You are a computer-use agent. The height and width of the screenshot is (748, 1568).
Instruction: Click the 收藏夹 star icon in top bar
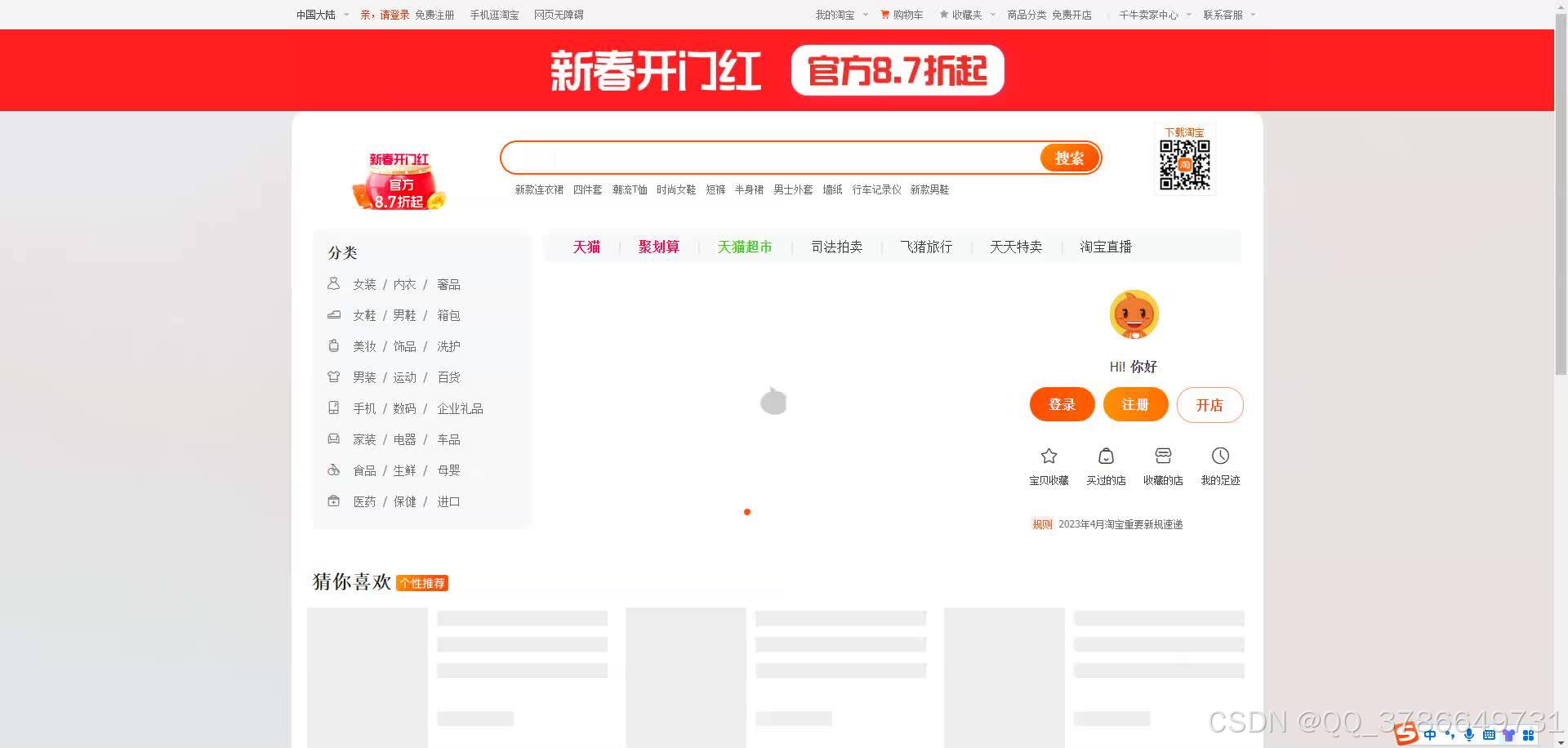944,15
